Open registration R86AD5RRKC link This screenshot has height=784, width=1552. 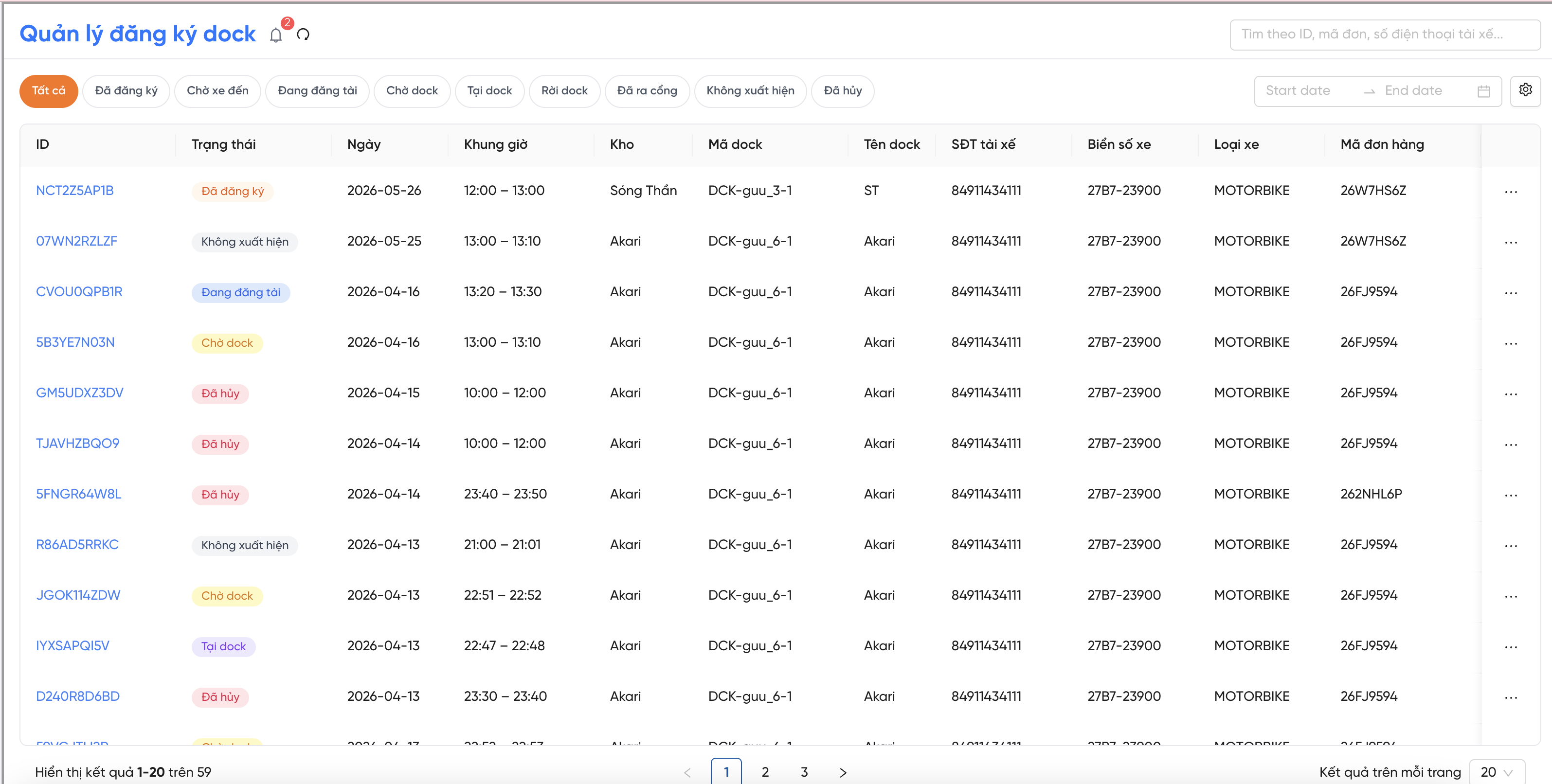pyautogui.click(x=77, y=545)
